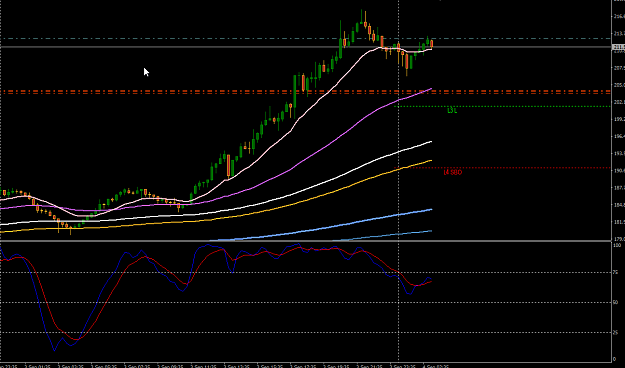625x368 pixels.
Task: Click the red L4 SBO level label
Action: coord(452,172)
